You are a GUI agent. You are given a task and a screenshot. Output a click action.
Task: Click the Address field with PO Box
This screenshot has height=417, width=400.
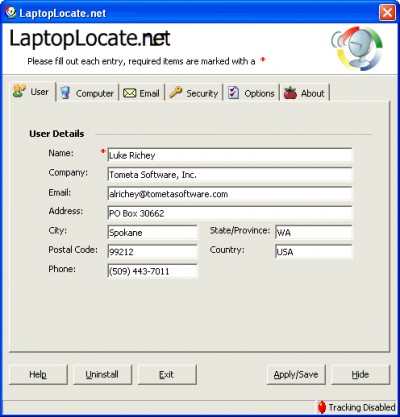[230, 213]
